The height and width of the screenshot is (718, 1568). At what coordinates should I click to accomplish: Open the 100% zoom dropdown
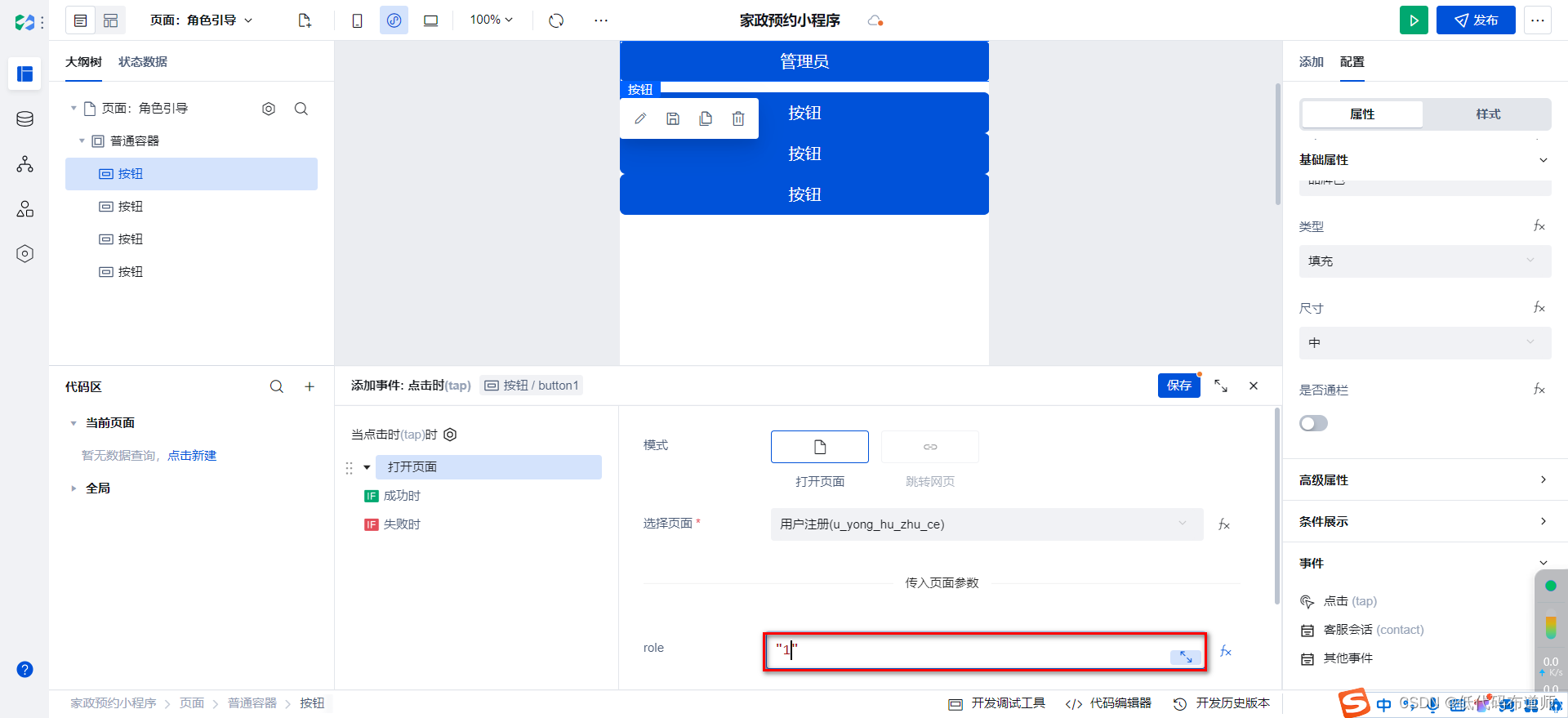click(x=491, y=20)
